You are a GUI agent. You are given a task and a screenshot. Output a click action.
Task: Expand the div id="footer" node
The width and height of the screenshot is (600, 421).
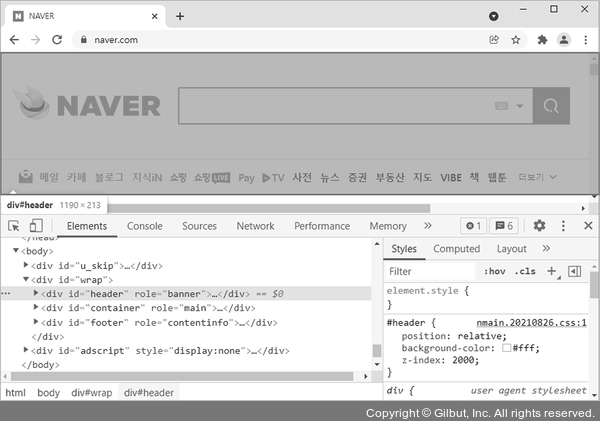36,322
